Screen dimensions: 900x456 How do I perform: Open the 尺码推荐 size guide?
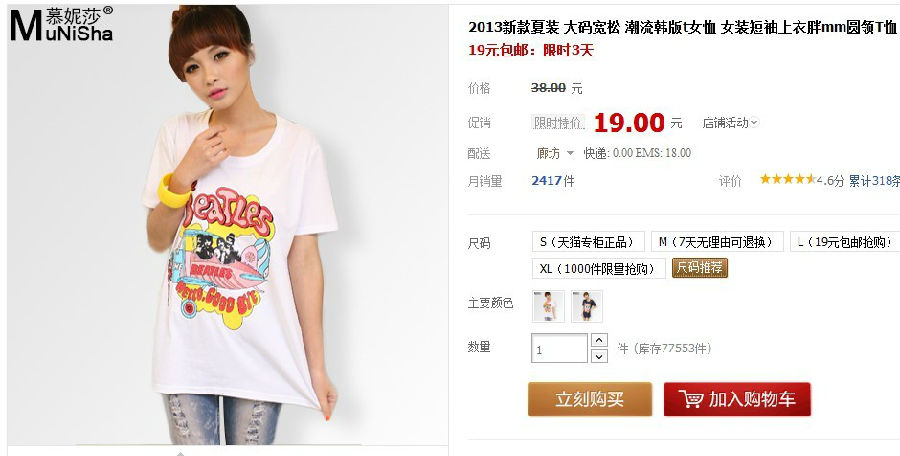[700, 268]
